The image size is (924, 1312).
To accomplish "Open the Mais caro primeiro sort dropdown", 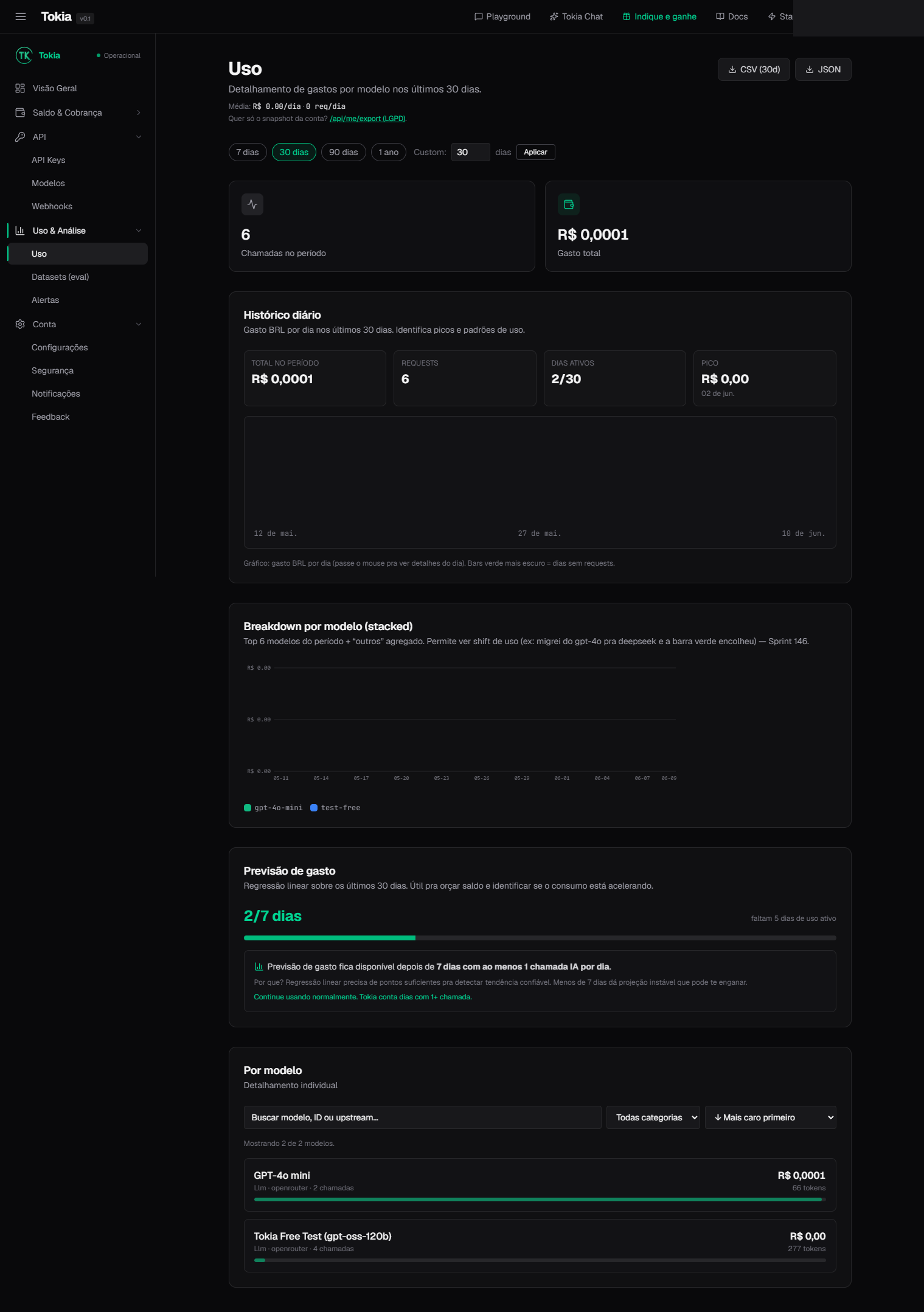I will (x=771, y=1117).
